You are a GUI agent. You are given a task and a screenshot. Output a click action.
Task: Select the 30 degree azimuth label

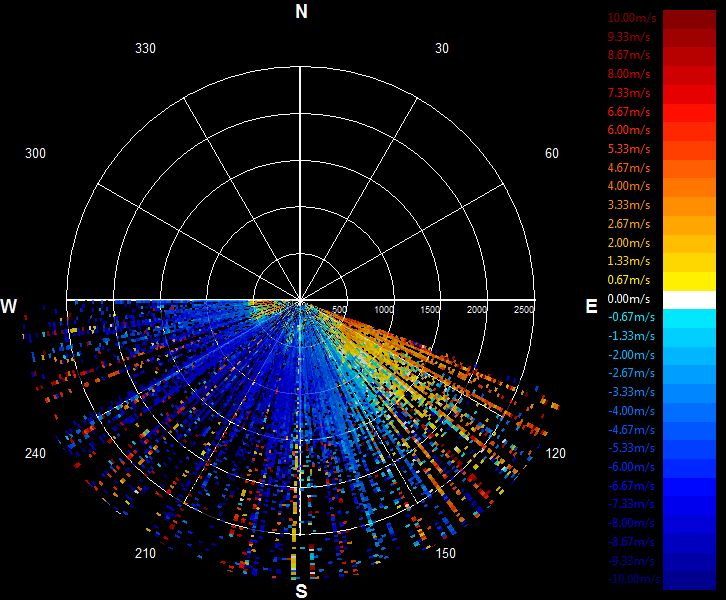coord(442,48)
